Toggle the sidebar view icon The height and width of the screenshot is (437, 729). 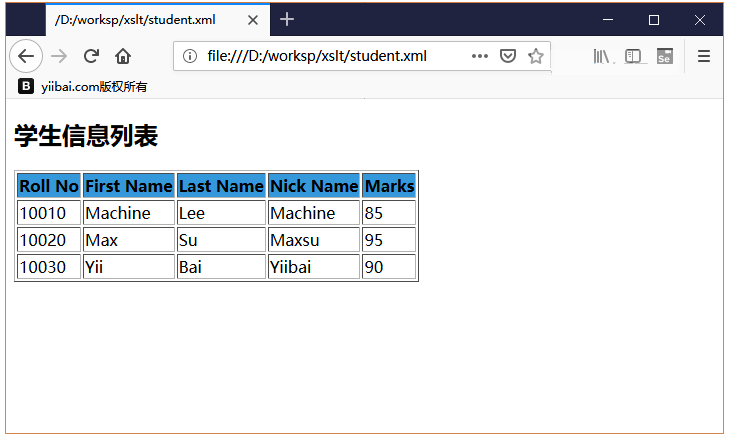coord(633,56)
